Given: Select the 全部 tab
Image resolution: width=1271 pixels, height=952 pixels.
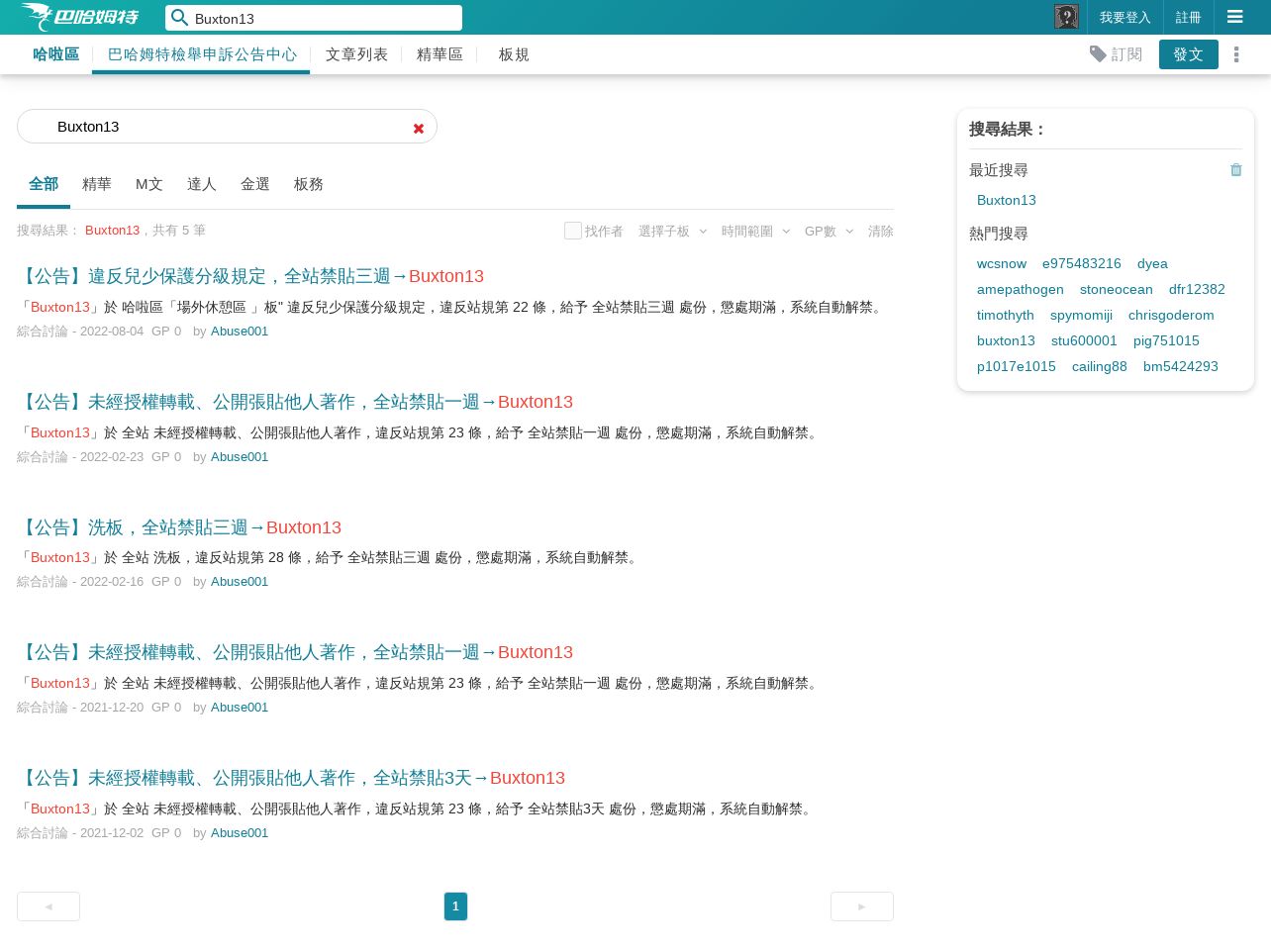Looking at the screenshot, I should 44,184.
